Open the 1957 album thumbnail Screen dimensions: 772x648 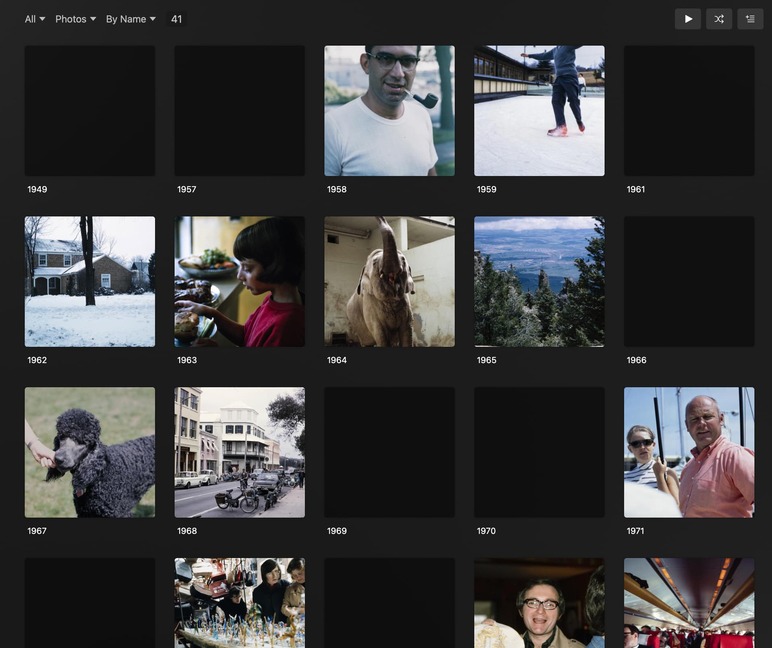click(240, 111)
